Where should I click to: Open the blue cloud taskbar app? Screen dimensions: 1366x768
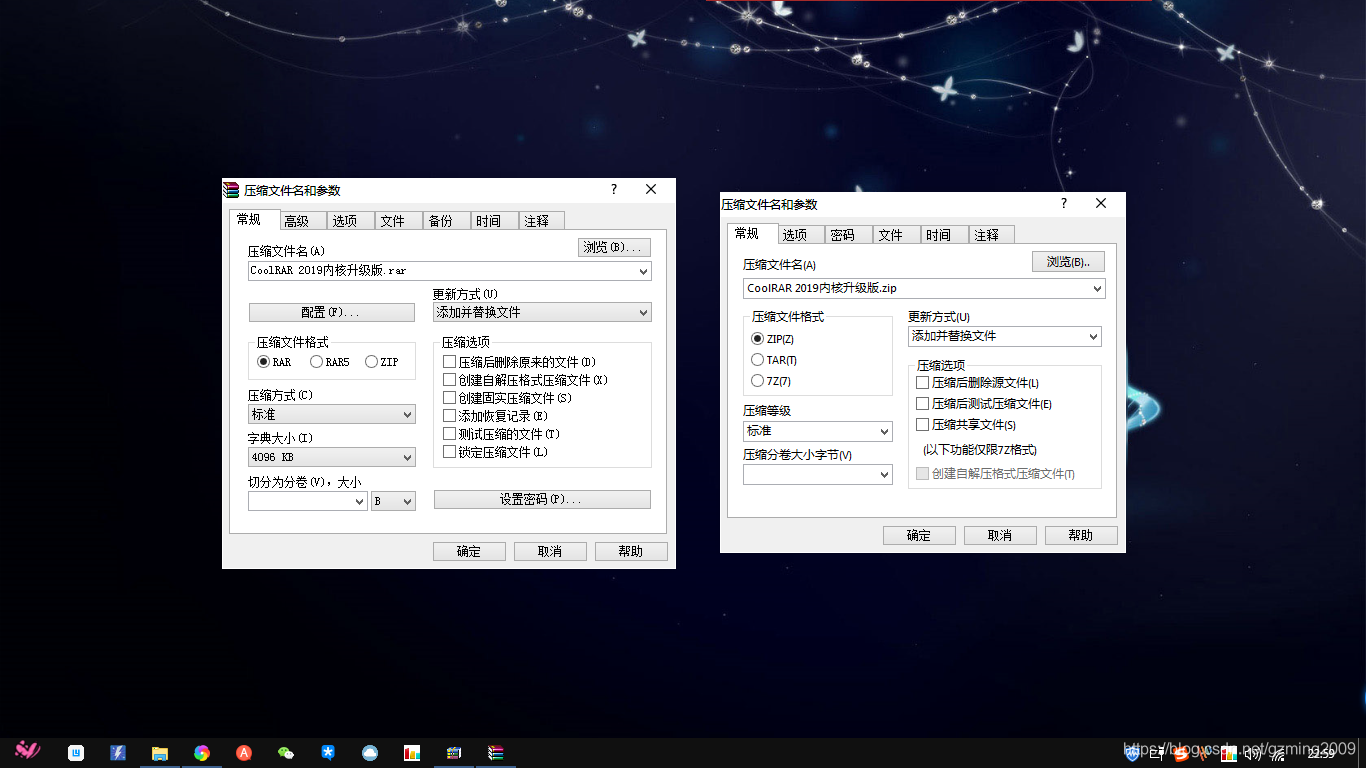[x=370, y=753]
